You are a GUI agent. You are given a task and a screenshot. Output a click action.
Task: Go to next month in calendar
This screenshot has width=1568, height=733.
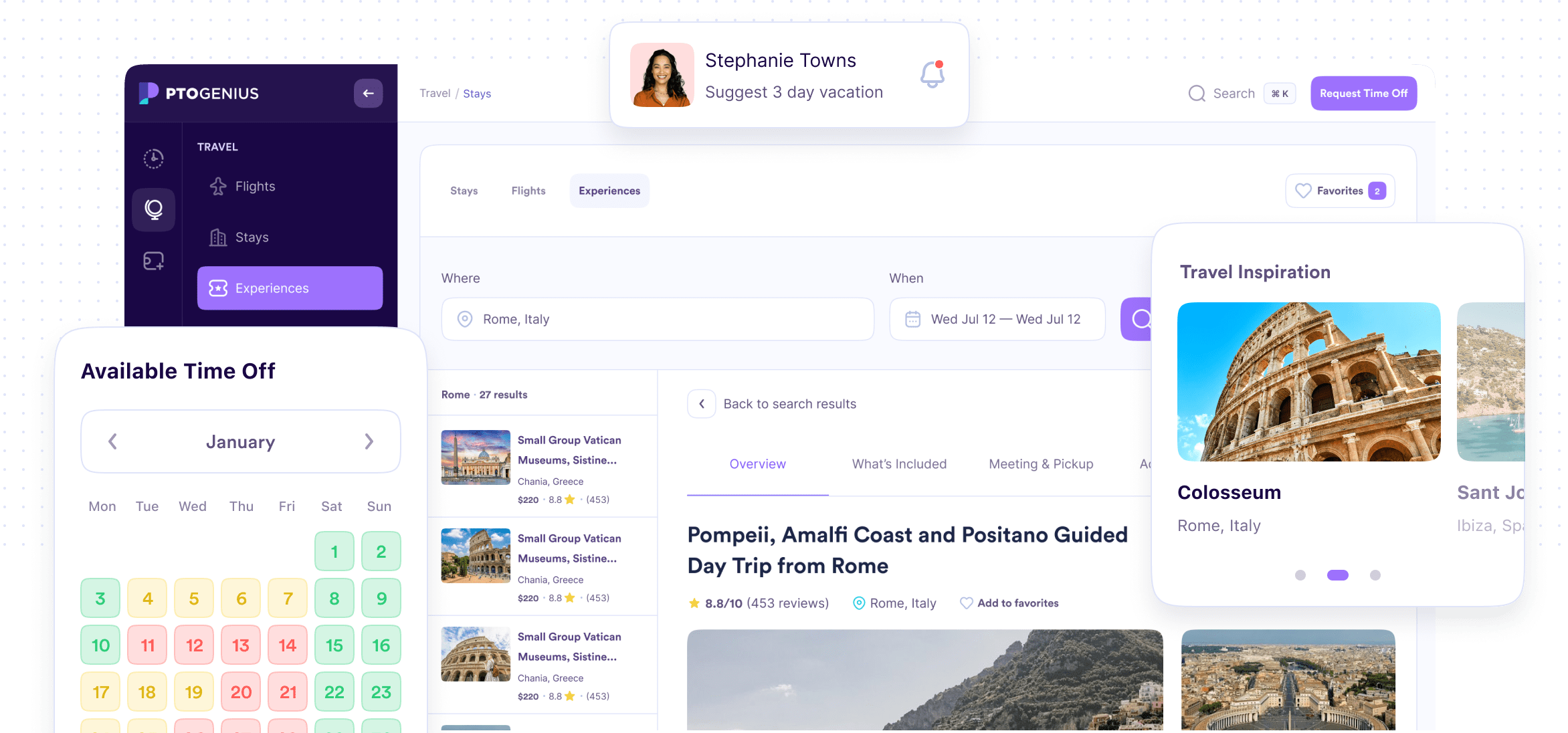(x=369, y=441)
